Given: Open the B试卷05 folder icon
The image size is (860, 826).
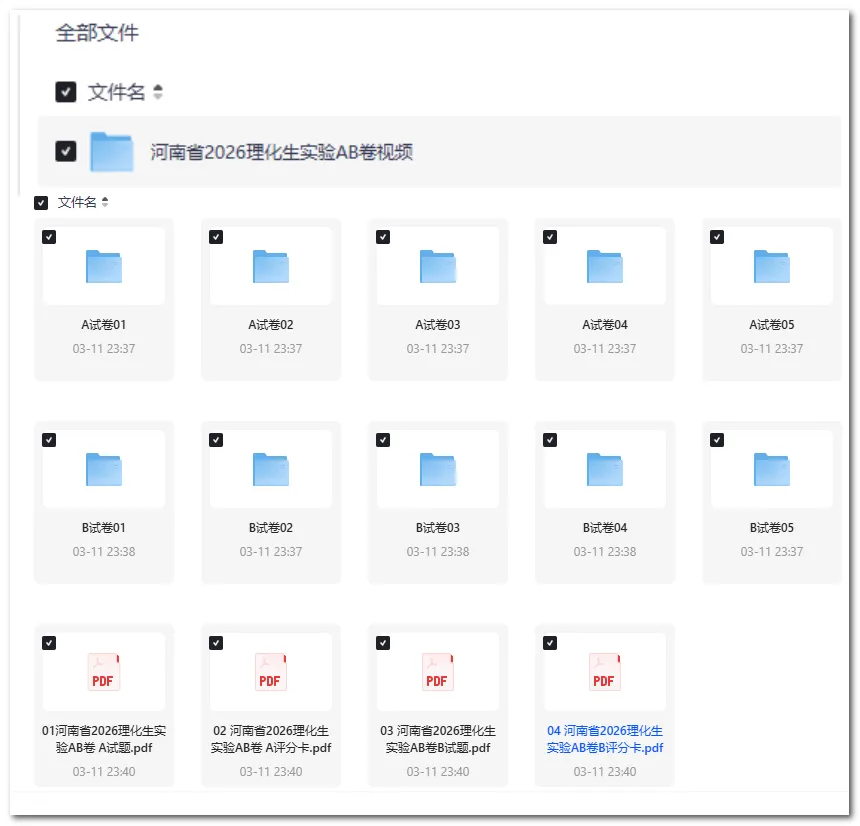Looking at the screenshot, I should click(x=770, y=467).
